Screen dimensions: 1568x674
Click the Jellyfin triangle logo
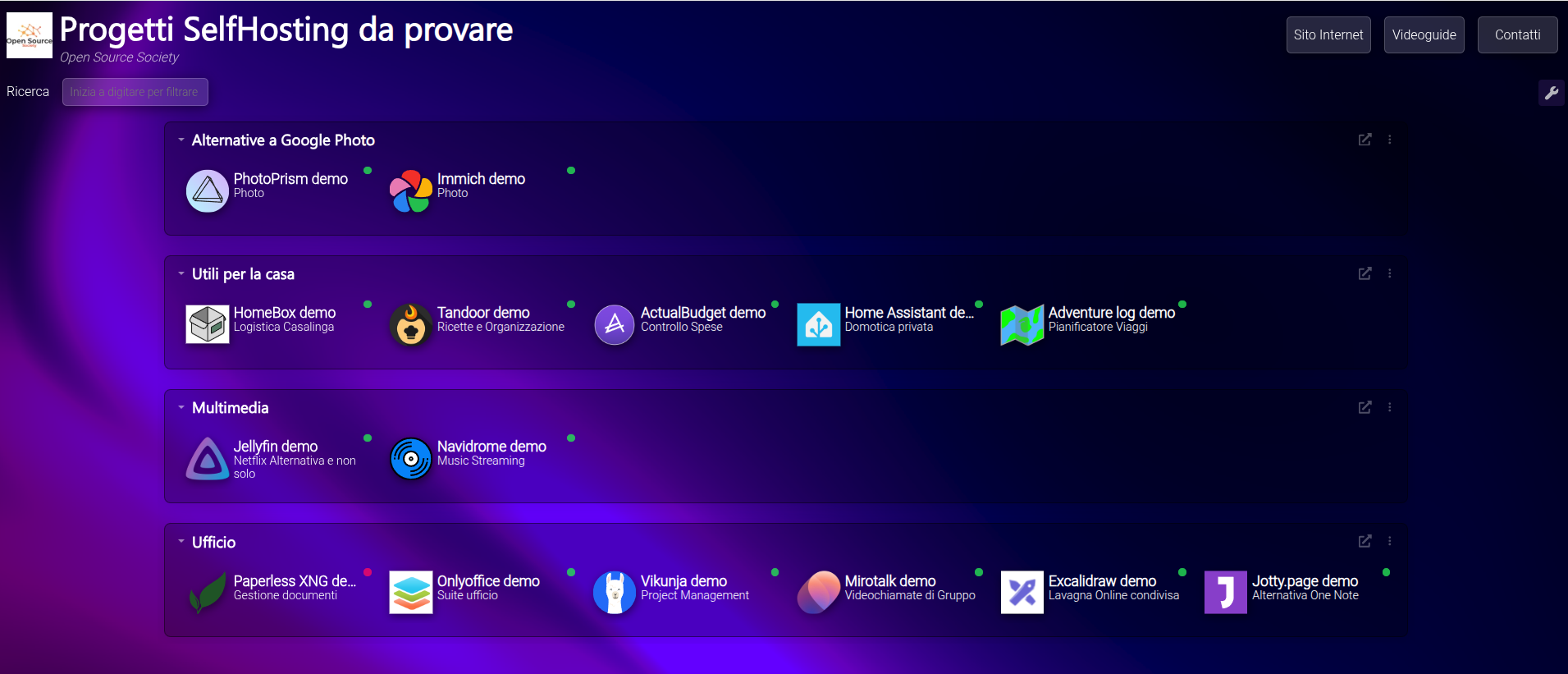click(x=208, y=459)
